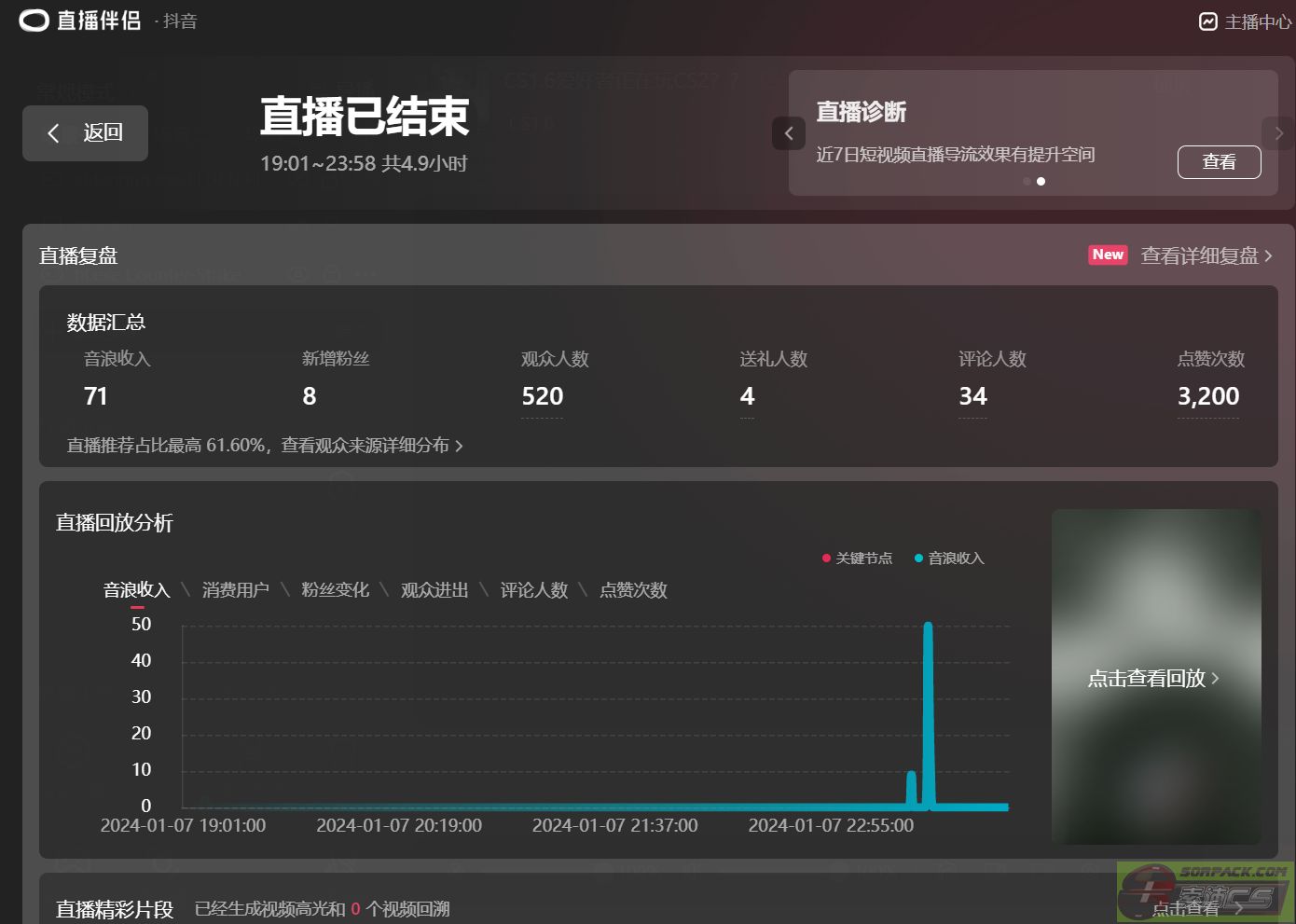
Task: Click the red New badge
Action: (x=1108, y=255)
